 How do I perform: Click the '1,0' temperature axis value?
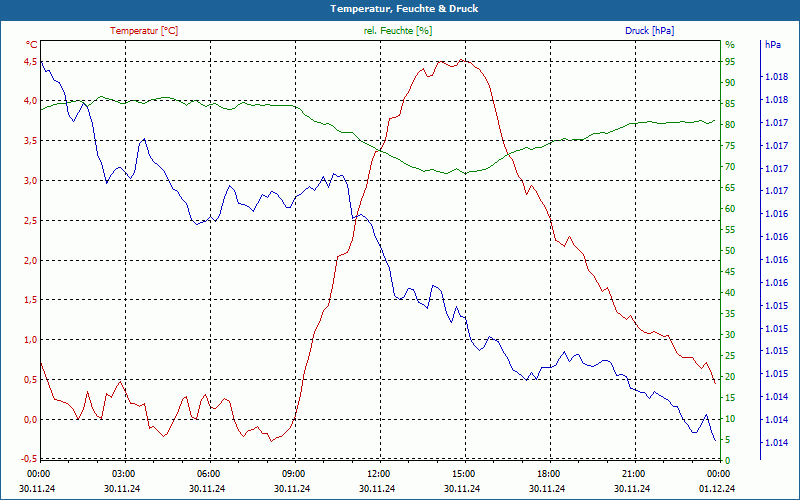point(31,339)
